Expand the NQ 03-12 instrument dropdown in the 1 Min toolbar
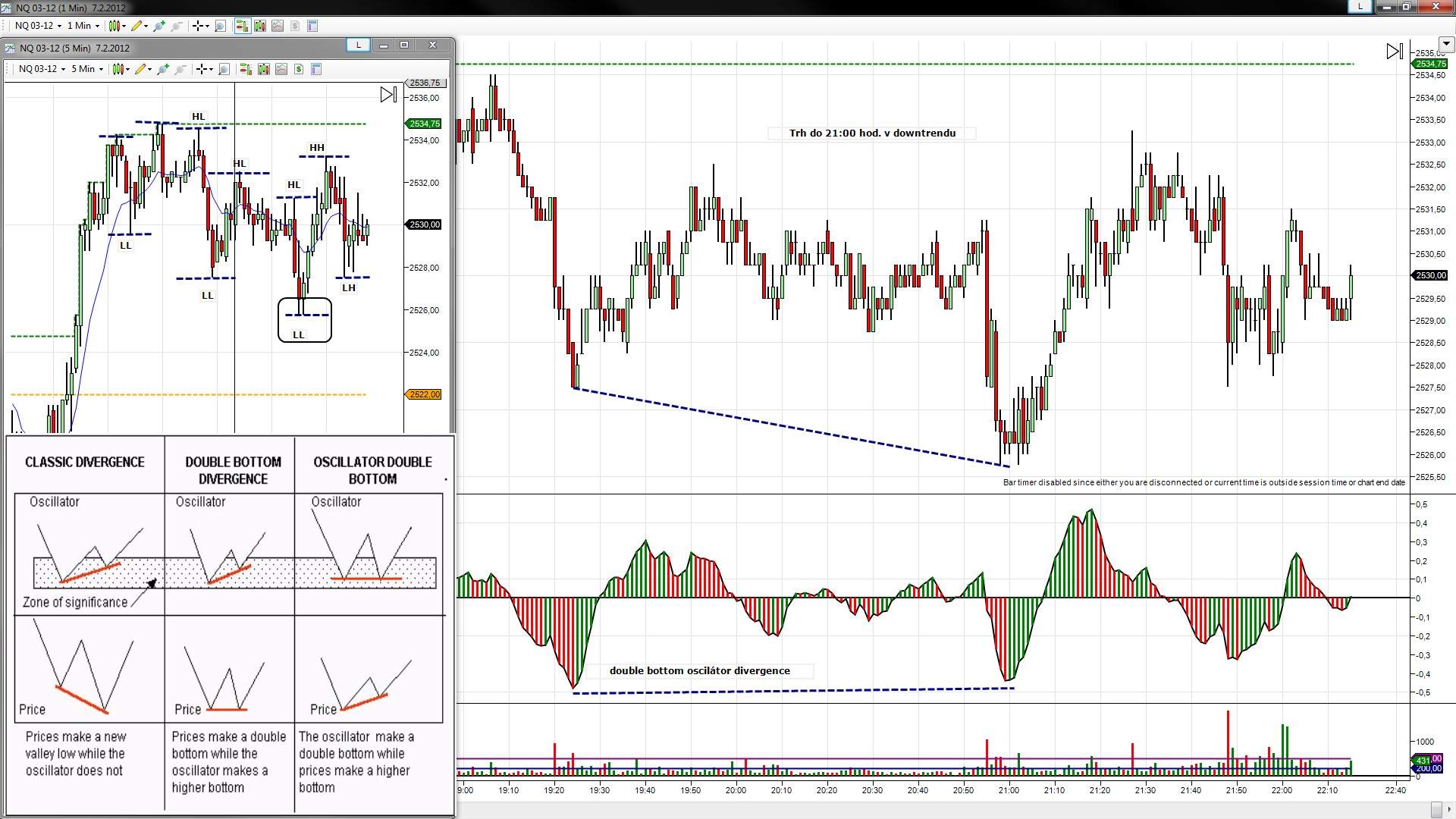The image size is (1456, 819). [38, 26]
